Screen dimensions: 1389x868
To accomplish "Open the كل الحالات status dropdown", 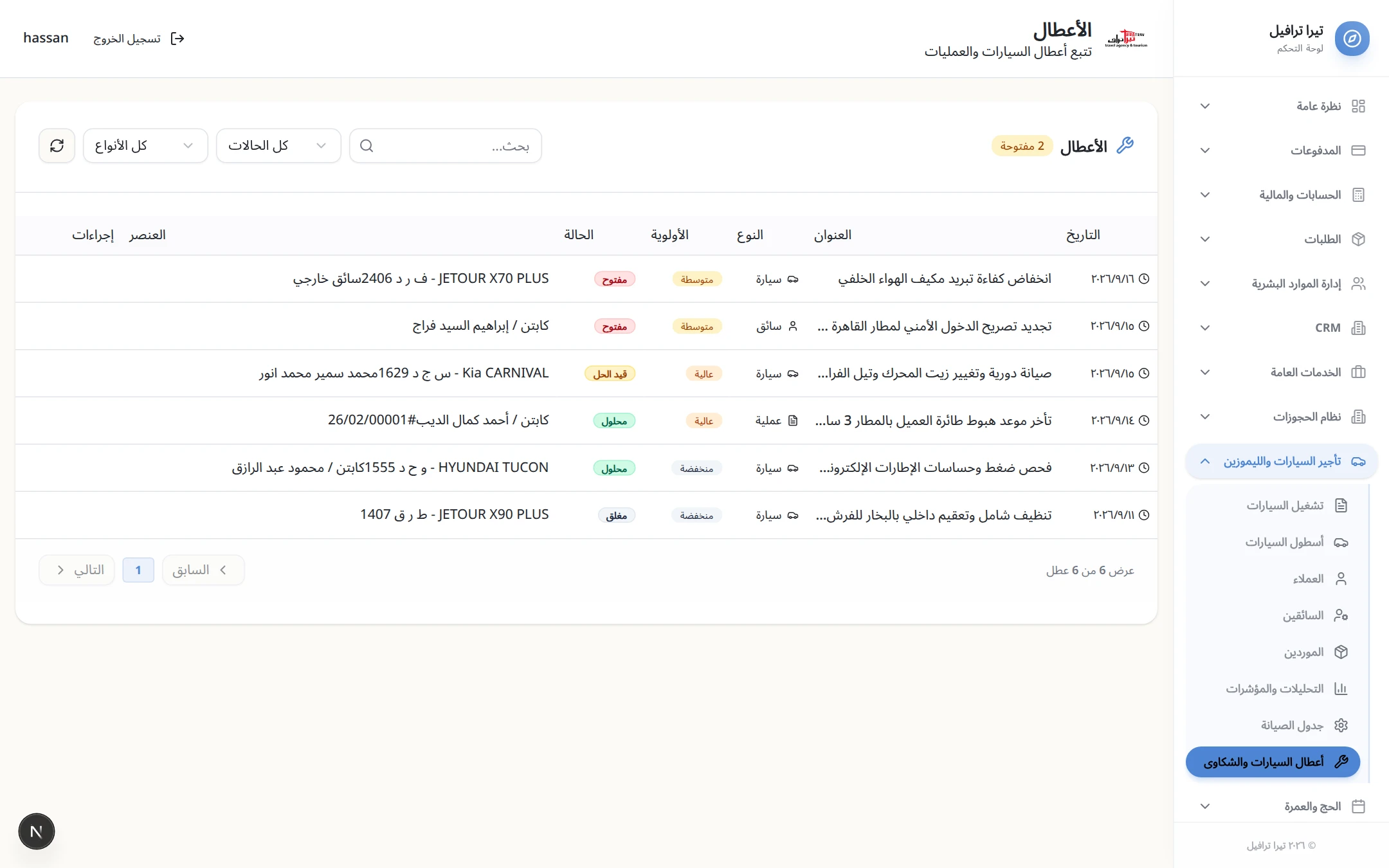I will coord(278,146).
